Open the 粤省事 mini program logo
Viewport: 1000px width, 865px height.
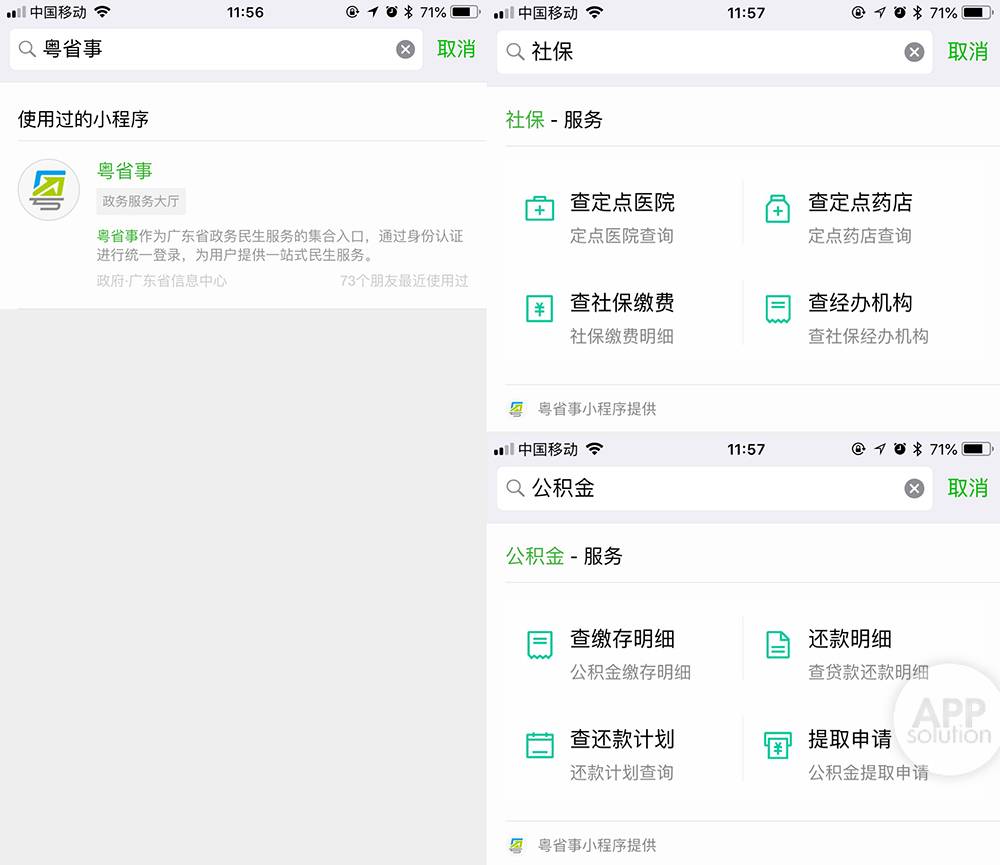click(x=48, y=190)
